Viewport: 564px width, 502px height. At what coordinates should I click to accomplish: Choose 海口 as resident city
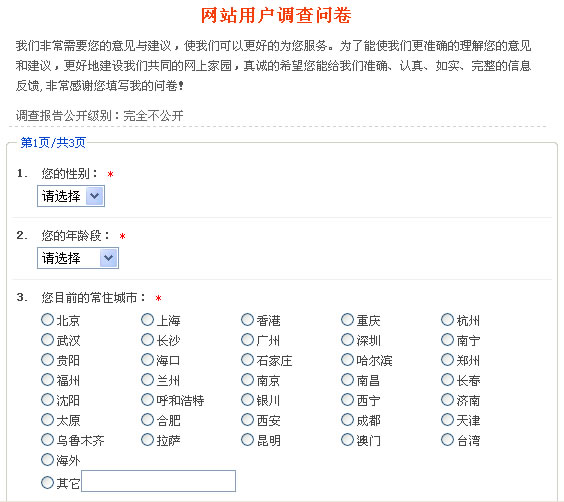147,360
